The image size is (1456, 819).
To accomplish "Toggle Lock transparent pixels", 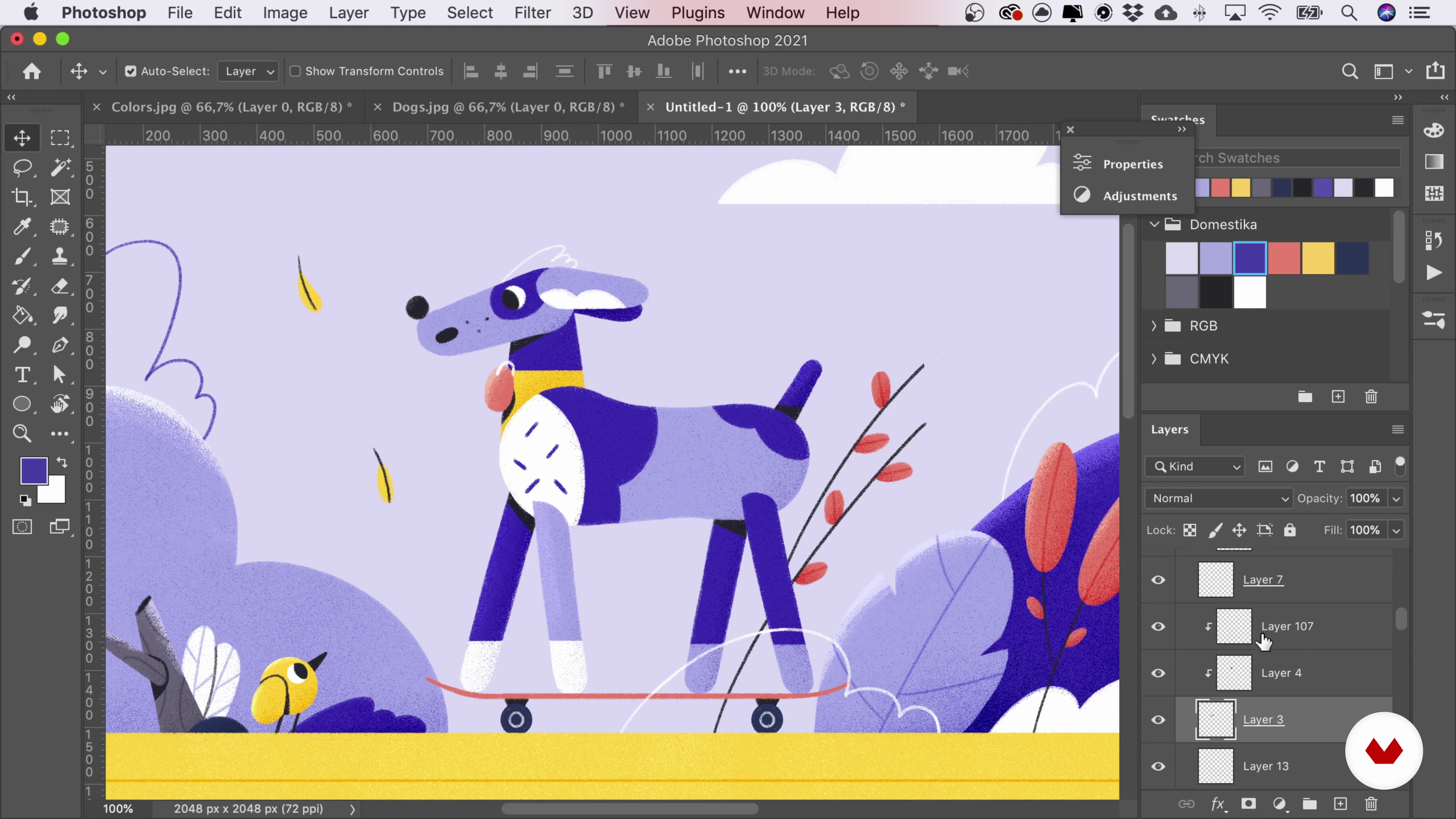I will tap(1190, 530).
